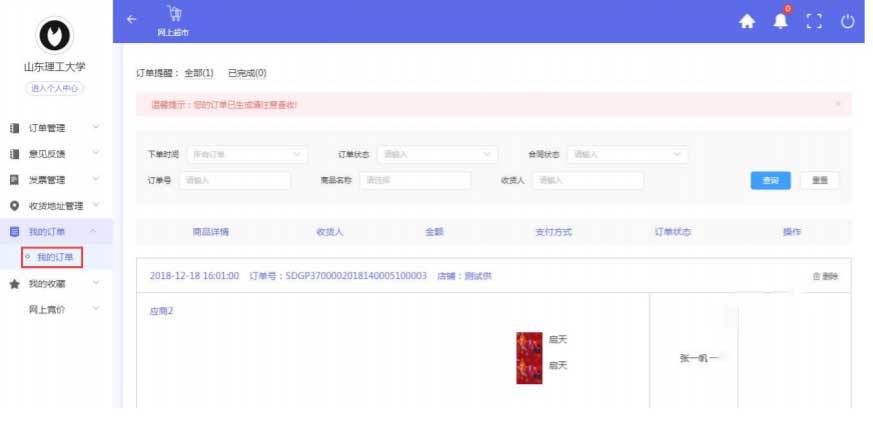This screenshot has height=428, width=873.
Task: Close the pink 温馨提示 alert banner
Action: click(x=837, y=104)
